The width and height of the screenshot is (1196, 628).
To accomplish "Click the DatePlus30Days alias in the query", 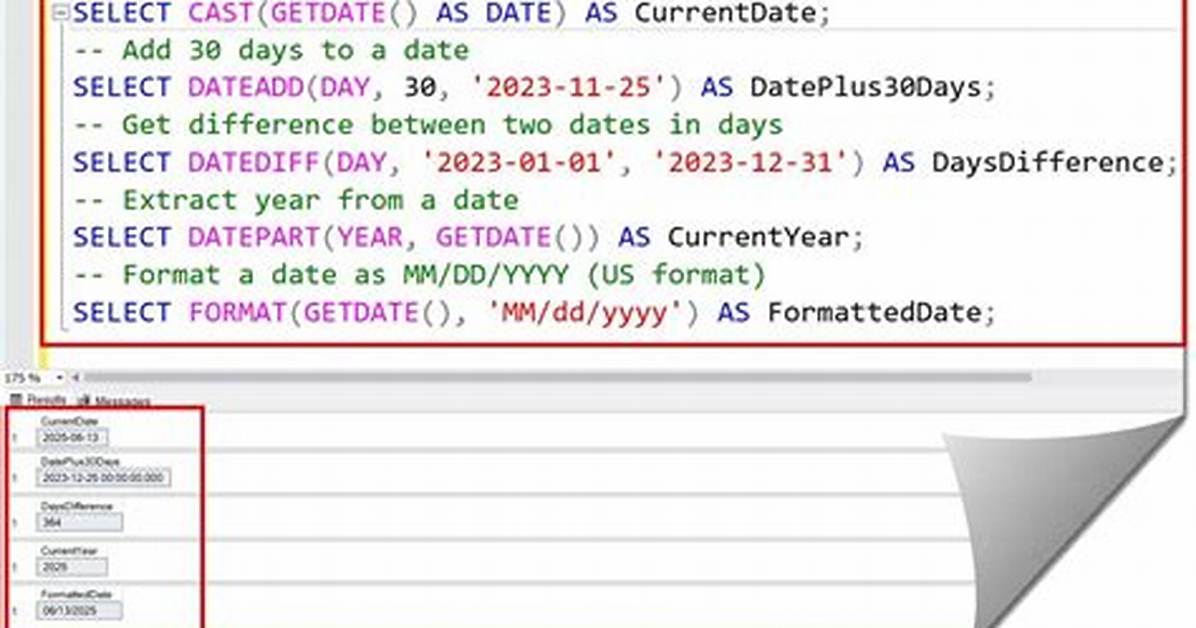I will tap(865, 87).
